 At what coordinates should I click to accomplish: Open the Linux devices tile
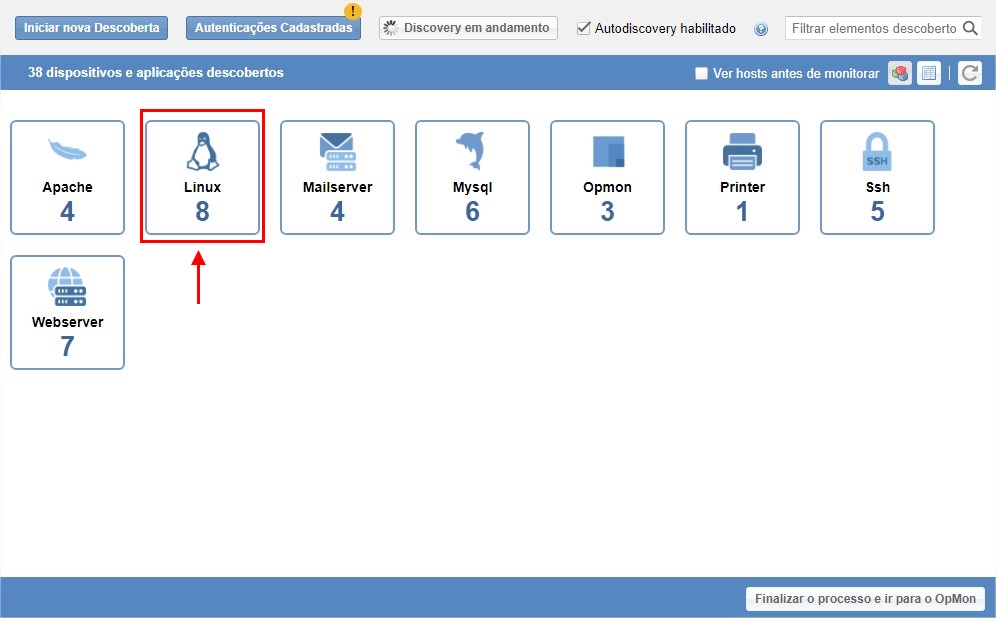pos(202,178)
